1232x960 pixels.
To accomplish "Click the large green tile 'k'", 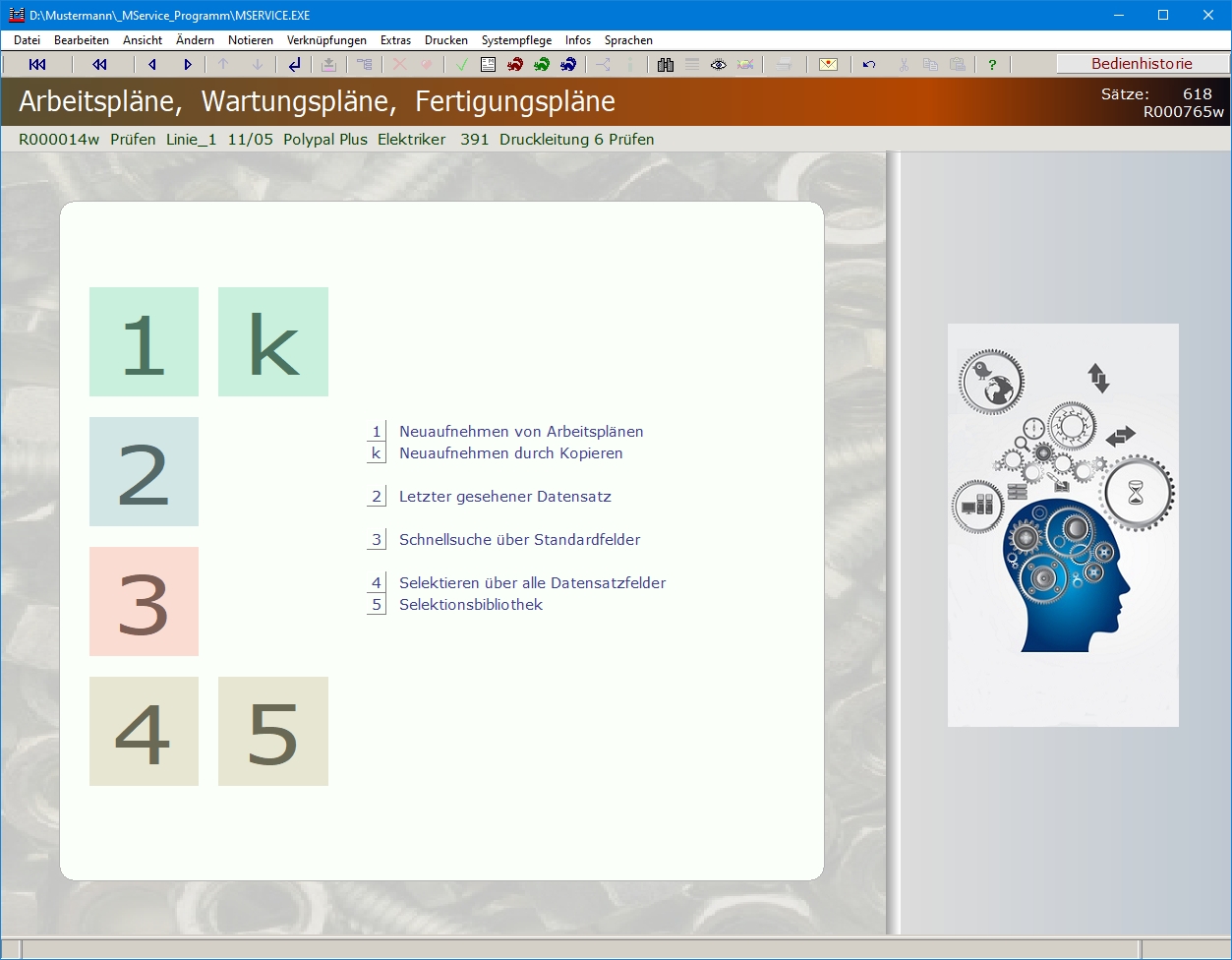I will pos(273,341).
